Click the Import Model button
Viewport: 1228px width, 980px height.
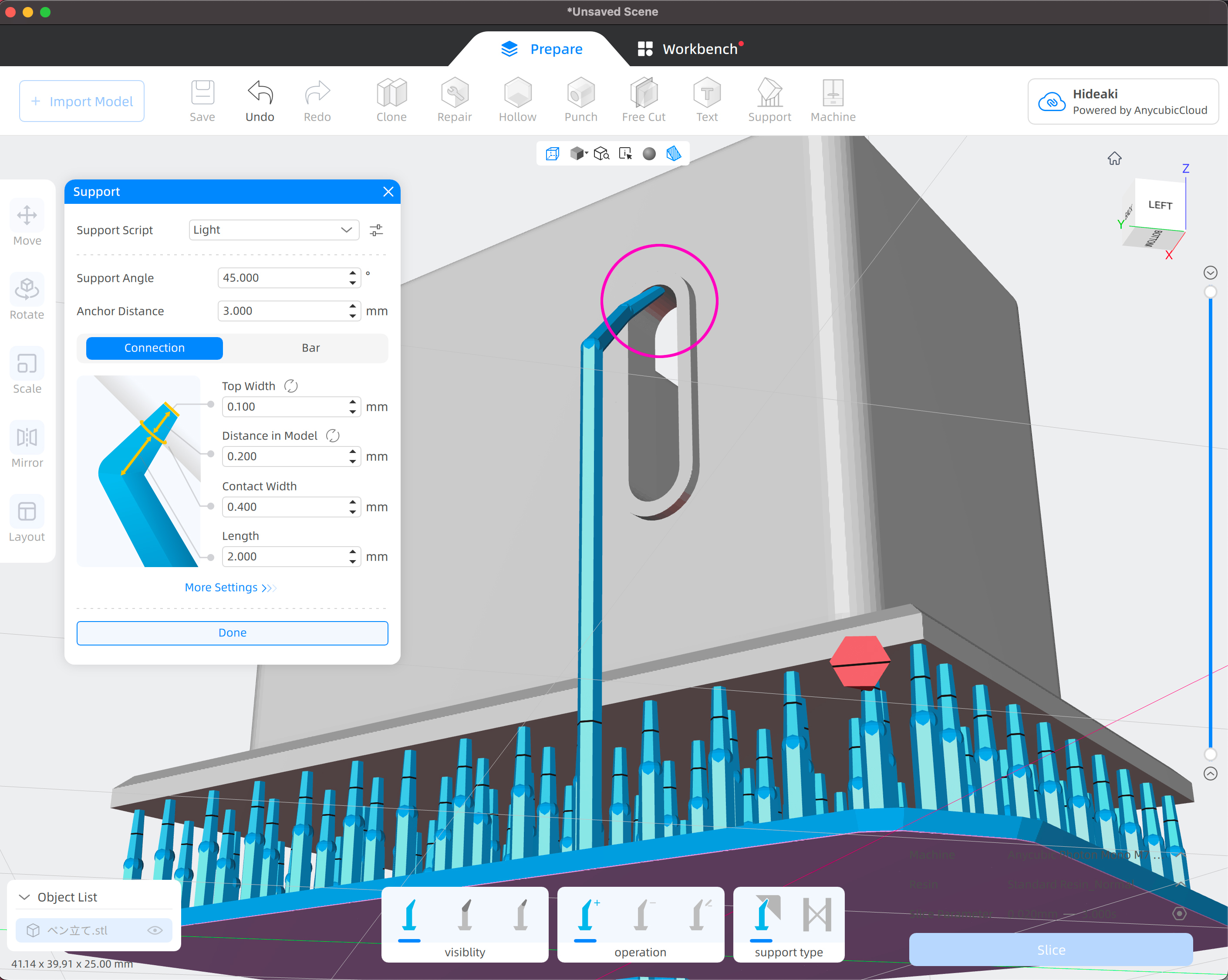point(82,101)
